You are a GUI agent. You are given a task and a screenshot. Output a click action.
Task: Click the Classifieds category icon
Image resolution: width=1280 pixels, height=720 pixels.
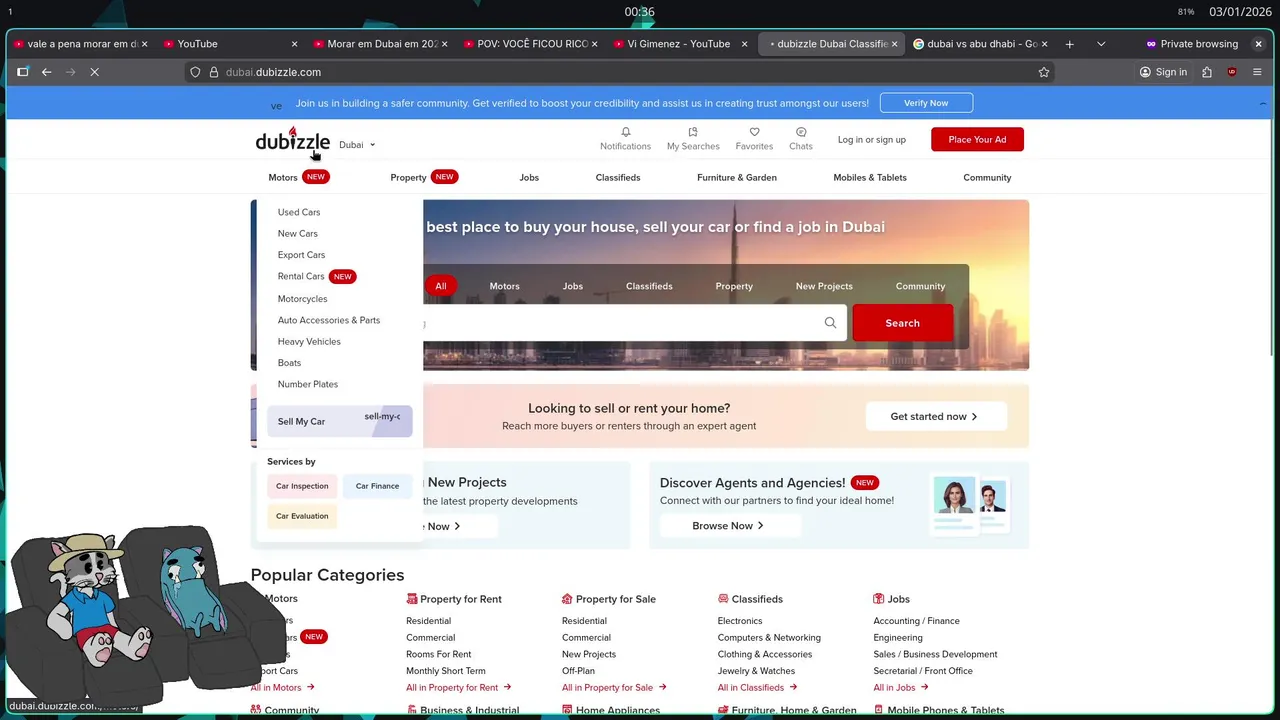(x=723, y=599)
